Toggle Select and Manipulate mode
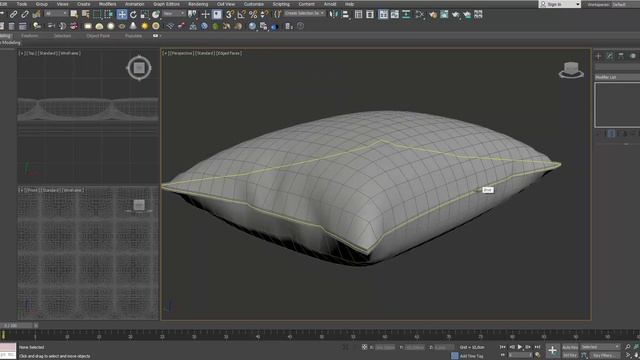Screen dimensions: 640x360 [205, 15]
